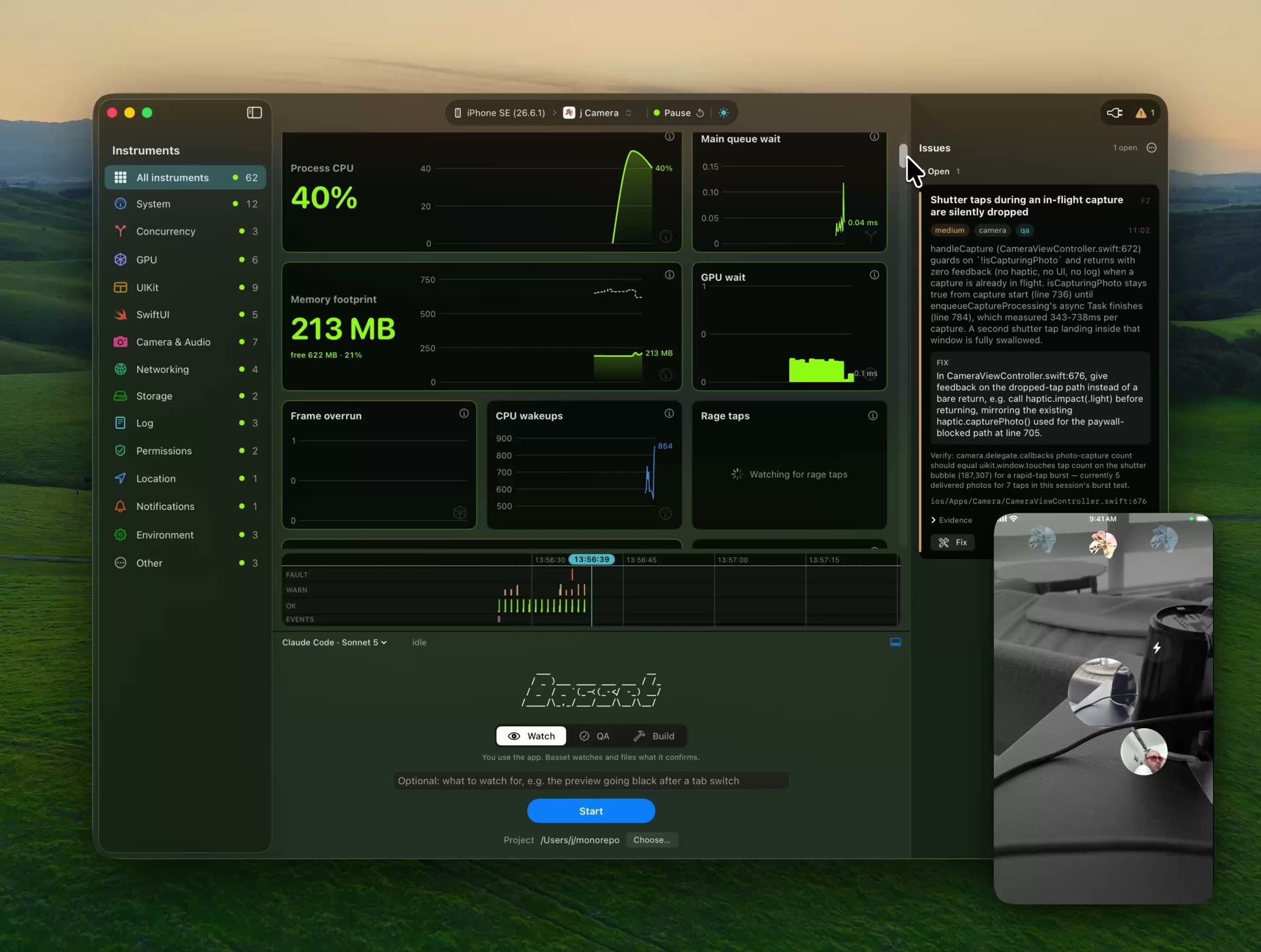This screenshot has height=952, width=1261.
Task: Open the j Camera app selector
Action: (598, 113)
